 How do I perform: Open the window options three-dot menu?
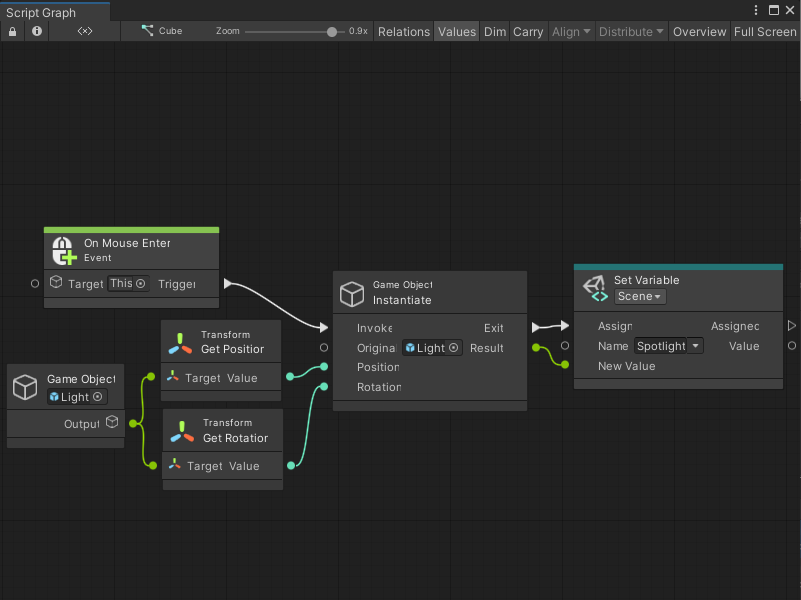coord(758,10)
